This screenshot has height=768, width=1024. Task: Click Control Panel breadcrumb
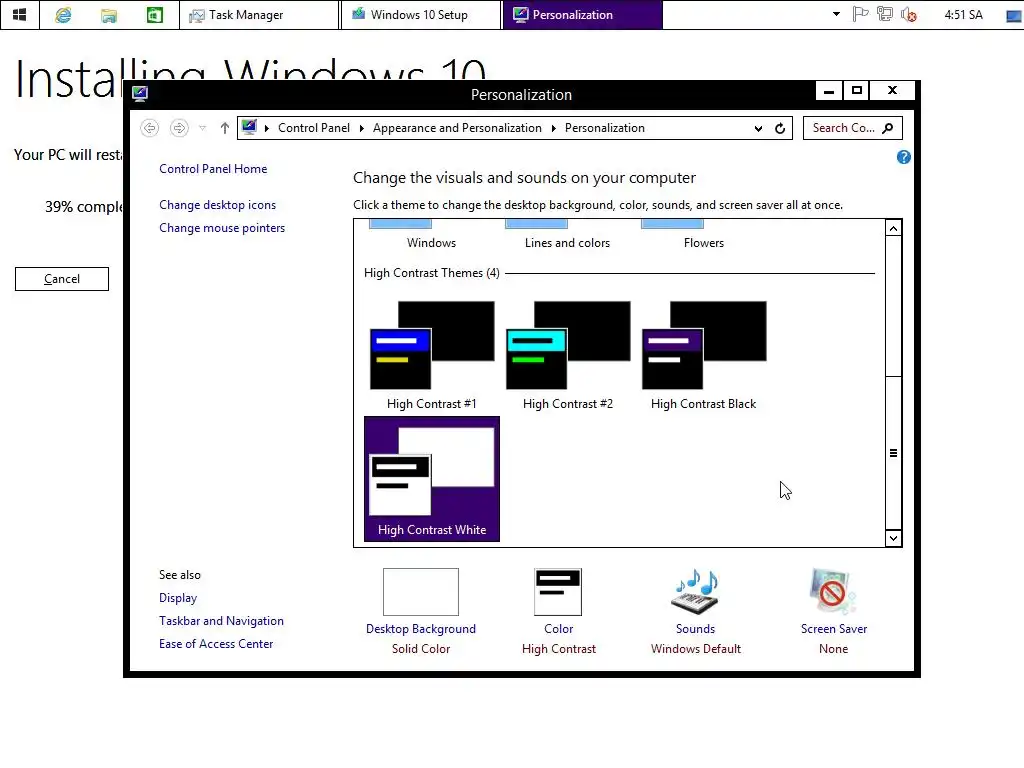coord(313,128)
